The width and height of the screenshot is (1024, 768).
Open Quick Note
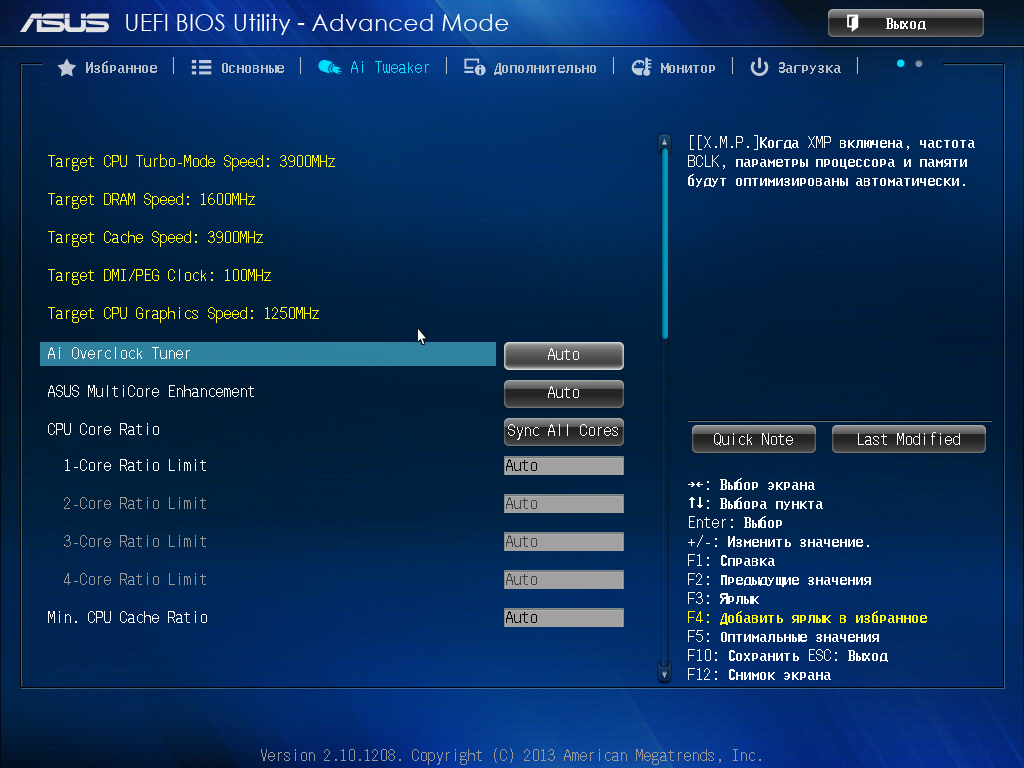click(754, 440)
